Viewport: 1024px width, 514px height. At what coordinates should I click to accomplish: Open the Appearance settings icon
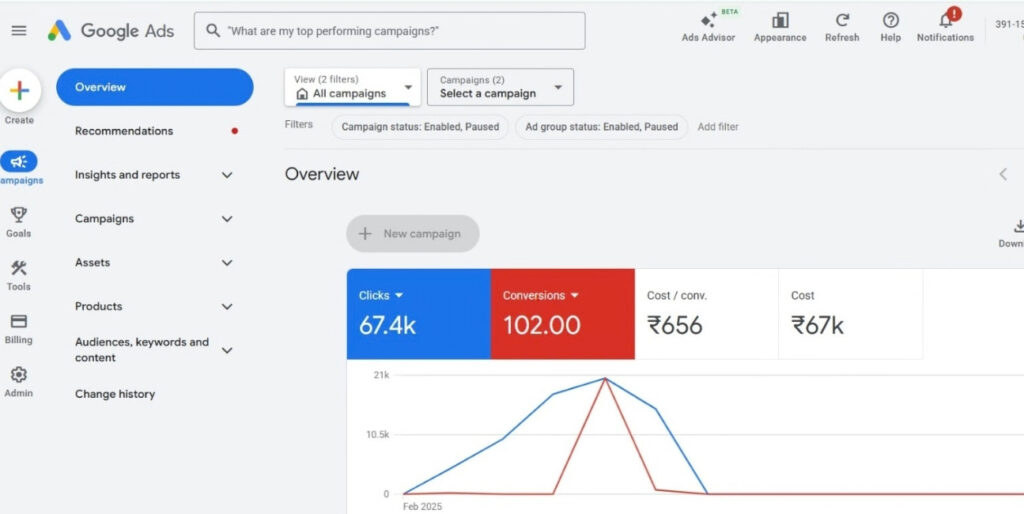click(780, 21)
